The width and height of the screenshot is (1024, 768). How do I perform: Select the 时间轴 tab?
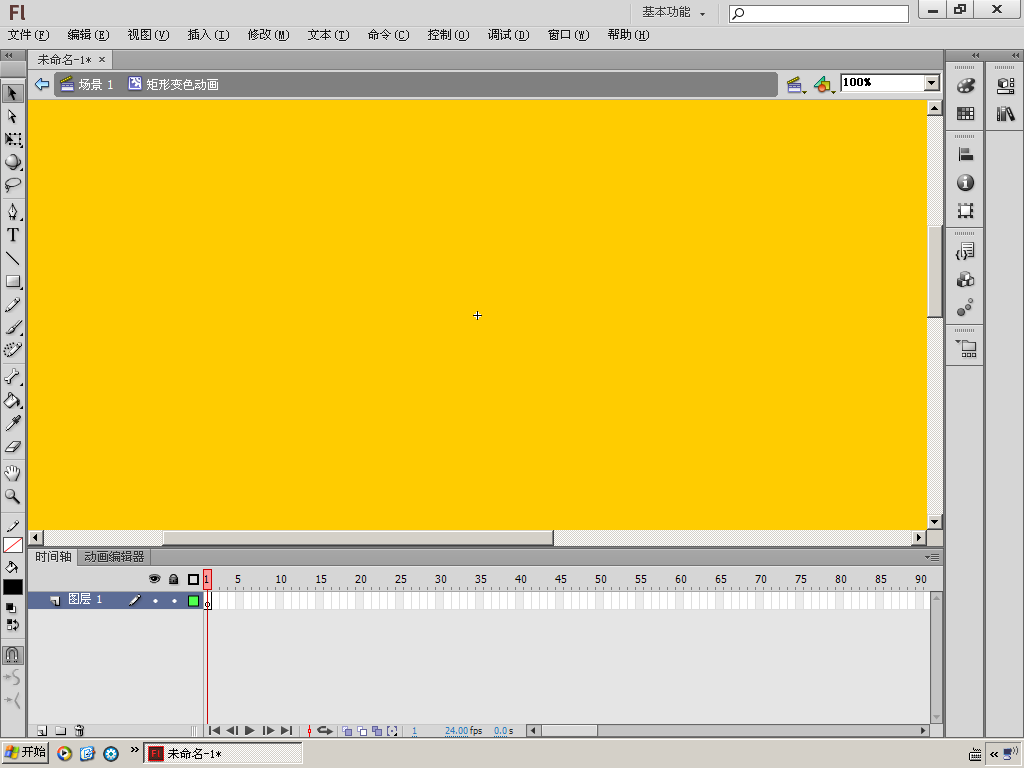pyautogui.click(x=53, y=557)
